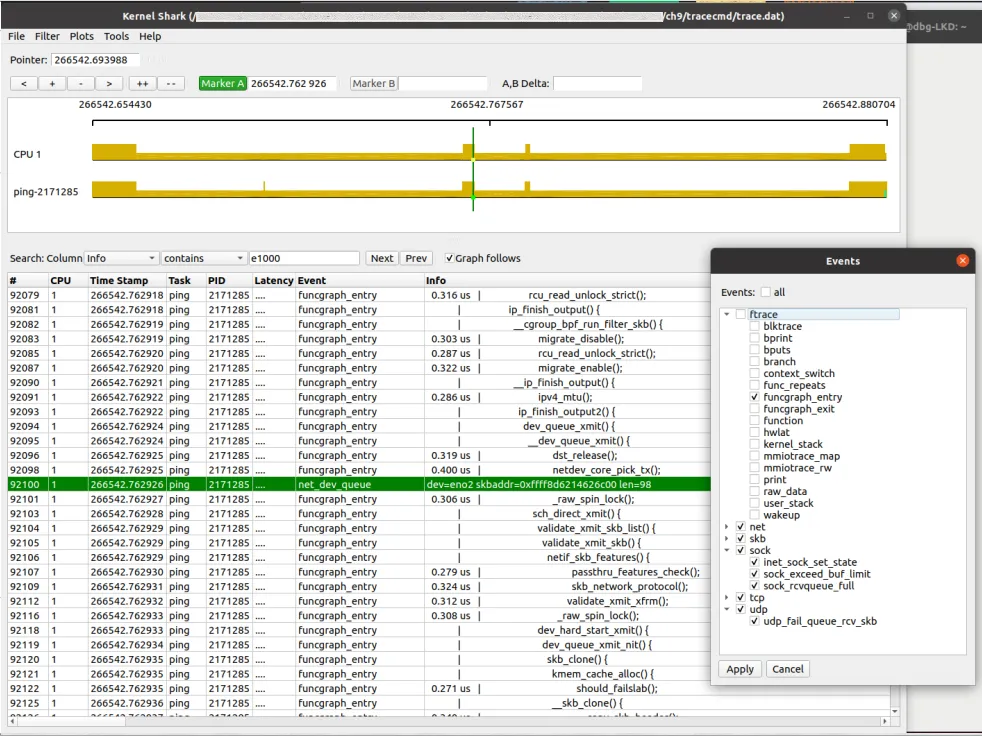Click the search text field with e1000
The width and height of the screenshot is (982, 736).
click(304, 258)
